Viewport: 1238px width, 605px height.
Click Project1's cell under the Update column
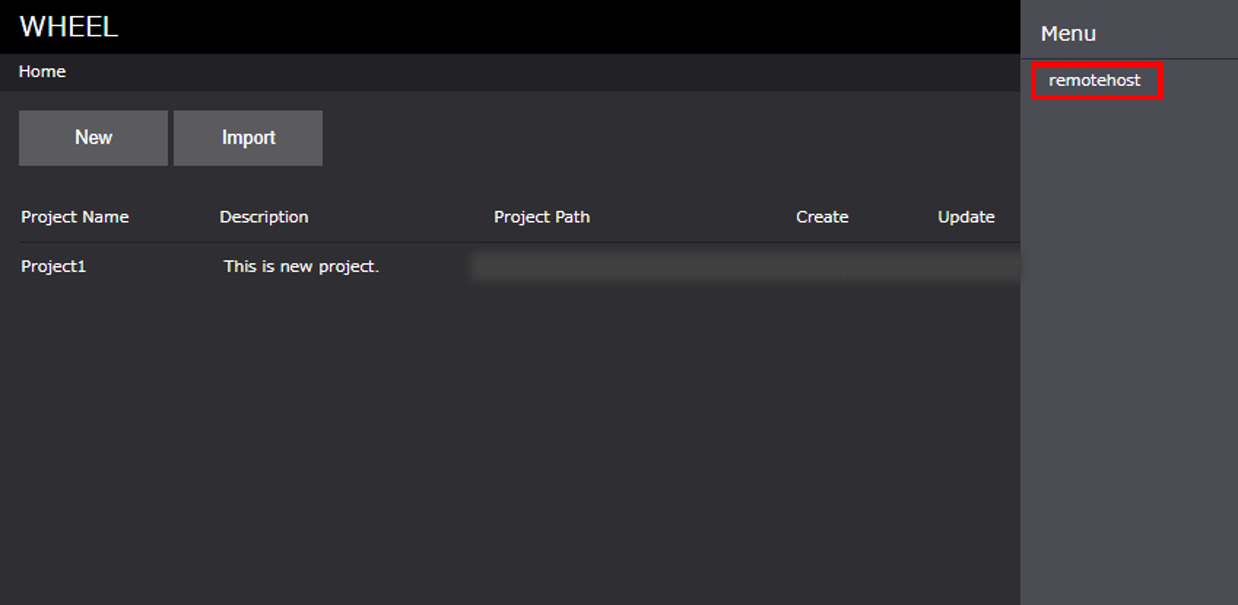click(x=966, y=267)
